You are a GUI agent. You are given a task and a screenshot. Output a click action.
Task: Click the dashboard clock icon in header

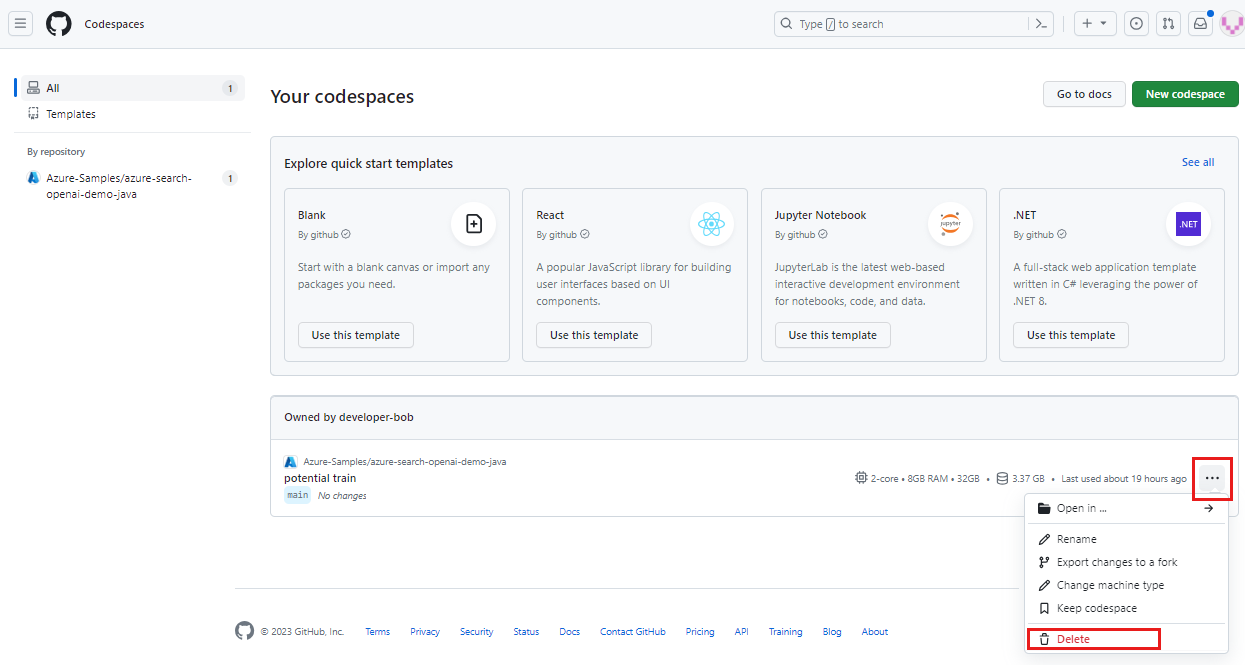click(x=1136, y=23)
